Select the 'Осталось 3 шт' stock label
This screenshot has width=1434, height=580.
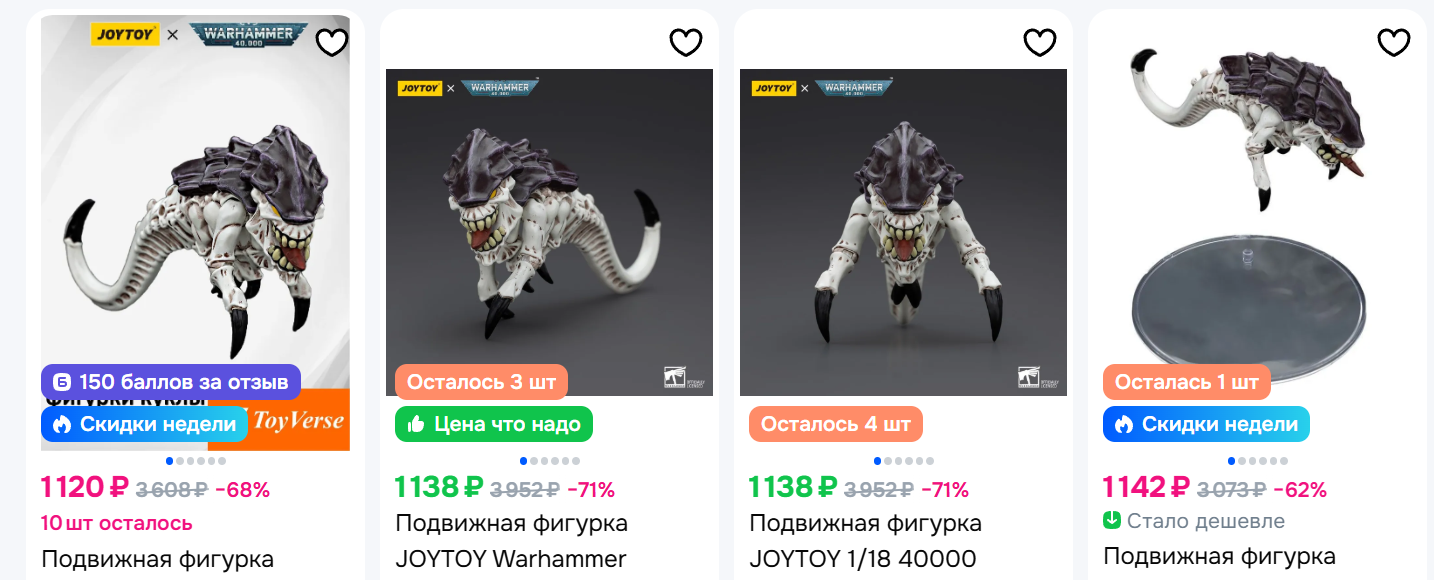(482, 382)
